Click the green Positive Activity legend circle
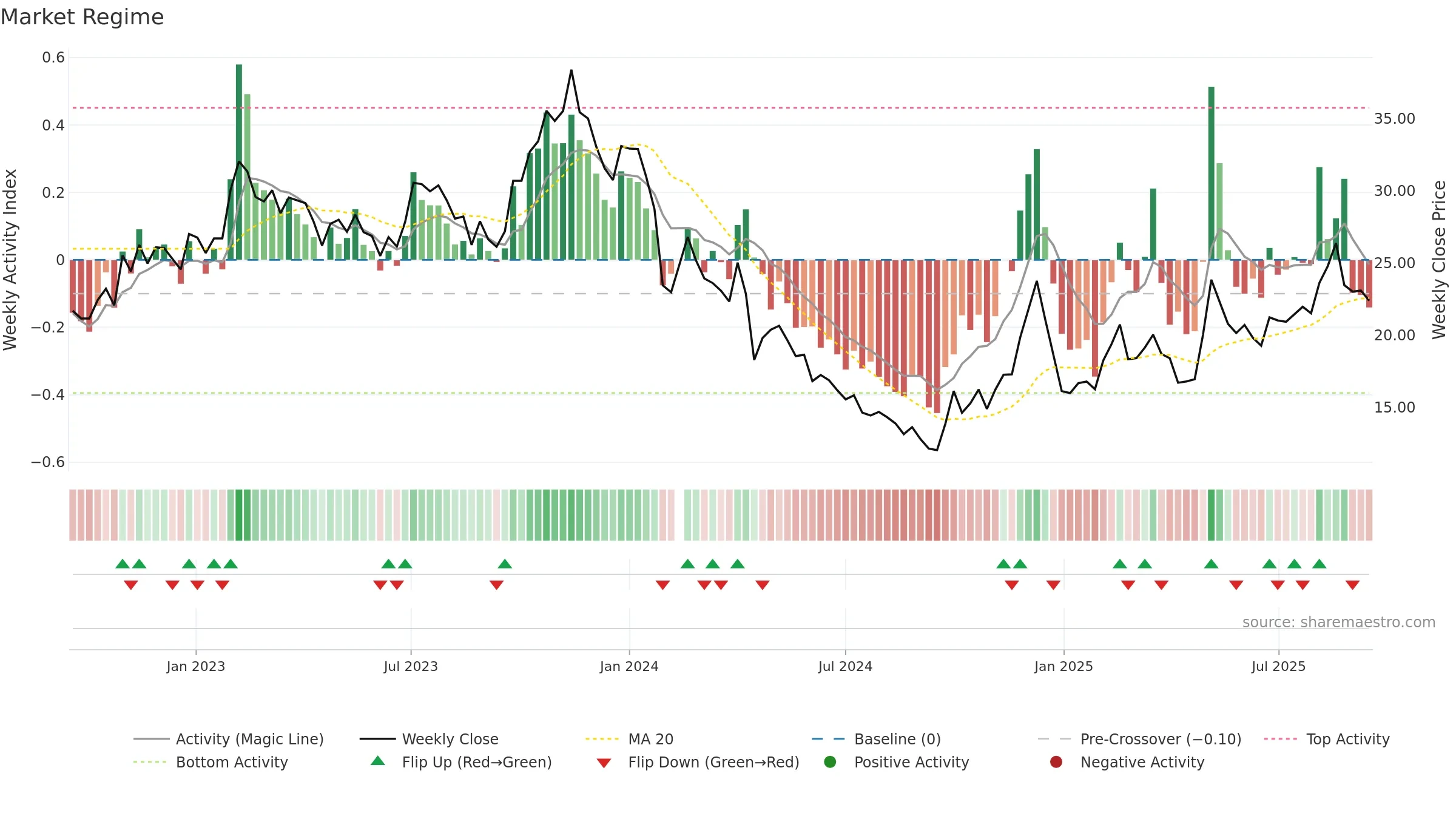This screenshot has width=1456, height=819. 830,761
